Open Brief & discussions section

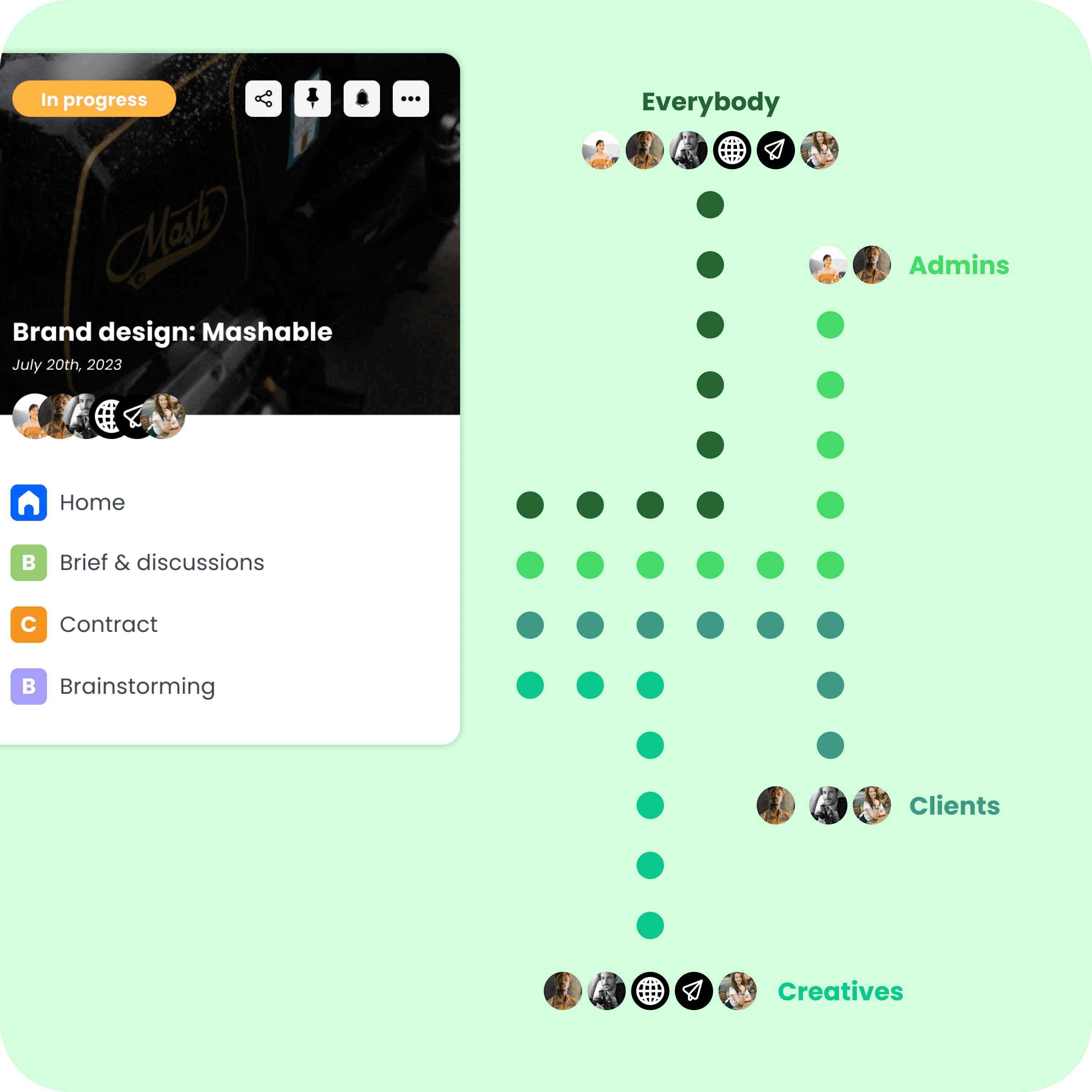(x=162, y=562)
